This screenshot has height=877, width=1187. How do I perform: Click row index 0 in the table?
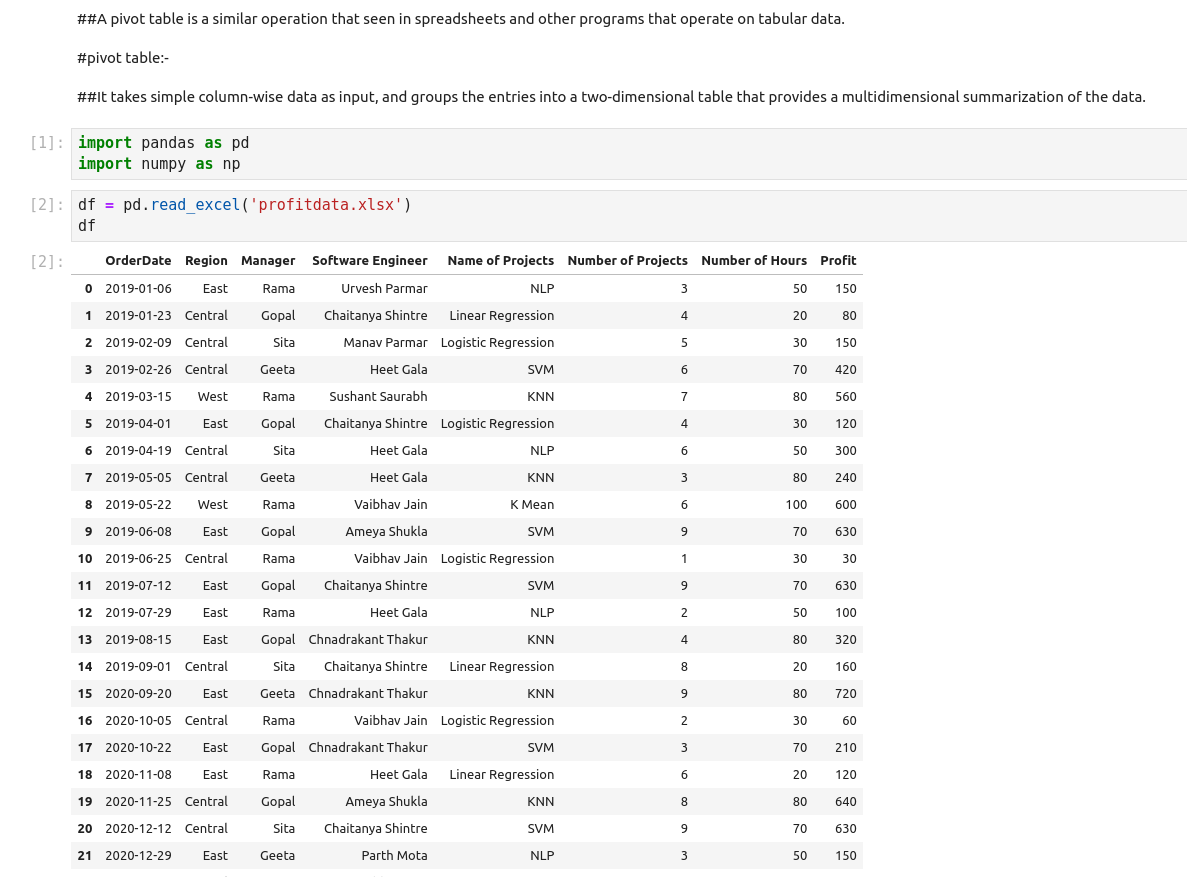tap(89, 289)
